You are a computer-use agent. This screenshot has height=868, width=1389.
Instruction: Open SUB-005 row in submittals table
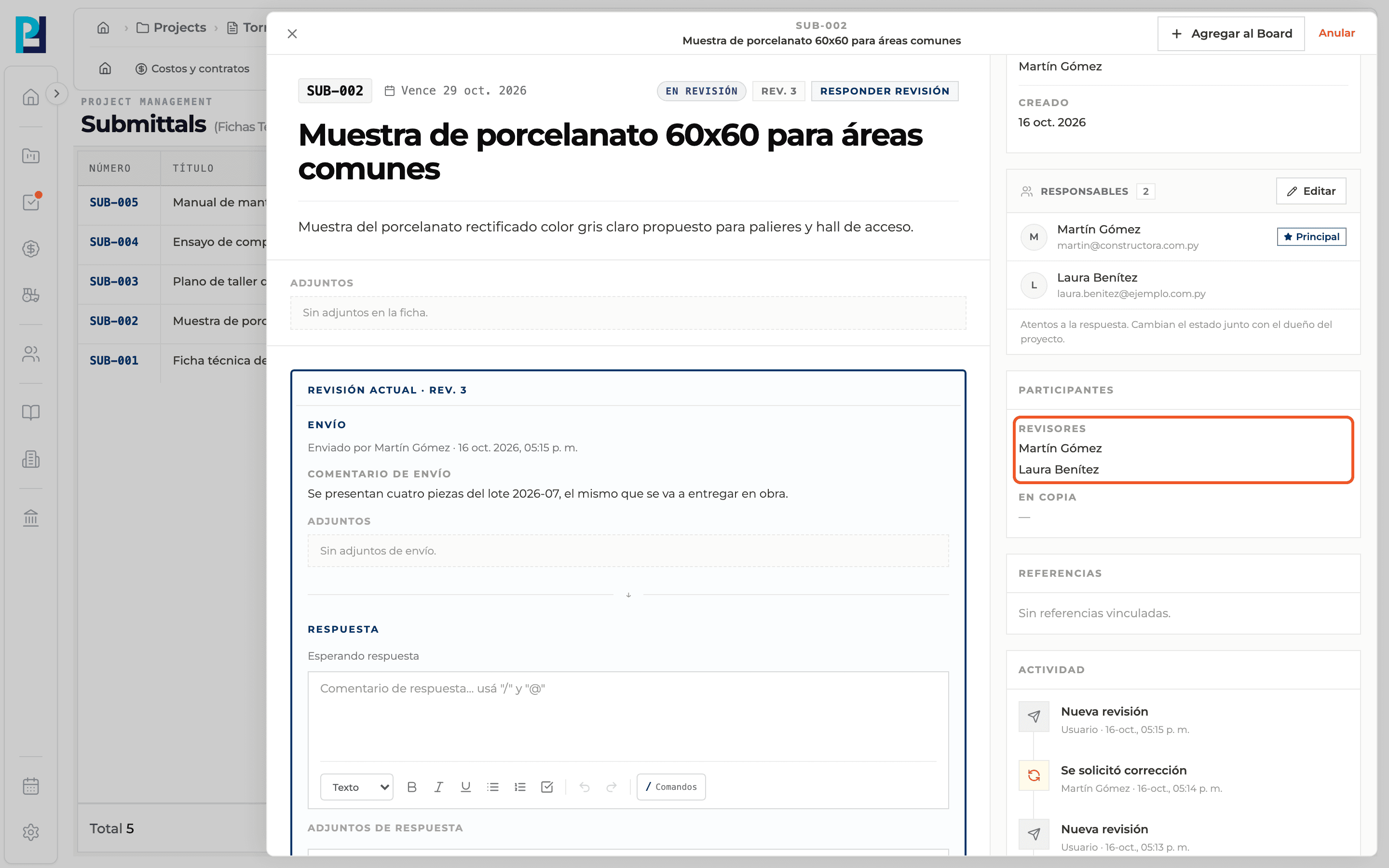172,203
